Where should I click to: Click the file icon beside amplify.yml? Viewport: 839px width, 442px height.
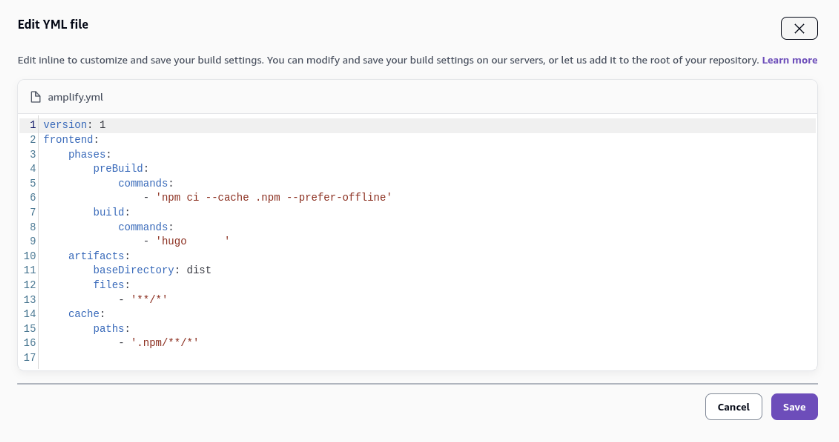[36, 97]
